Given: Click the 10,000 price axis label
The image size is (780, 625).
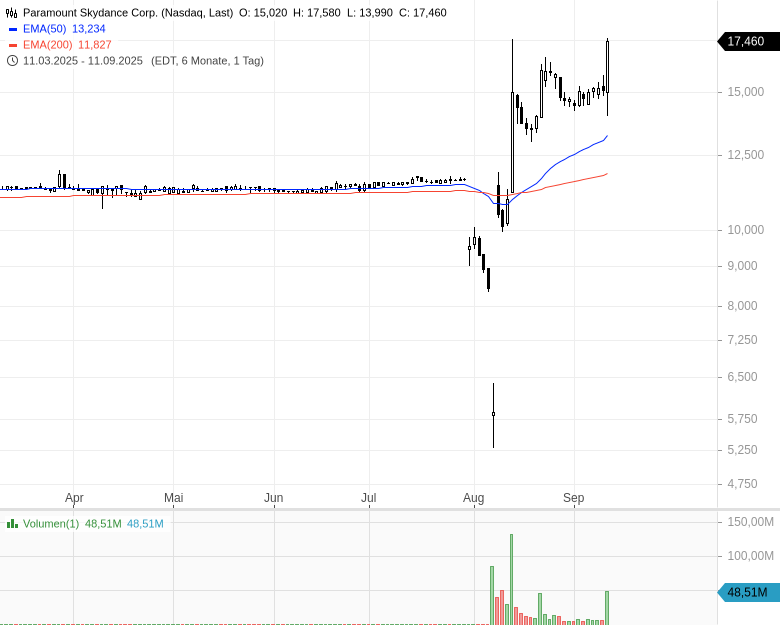Looking at the screenshot, I should coord(746,230).
